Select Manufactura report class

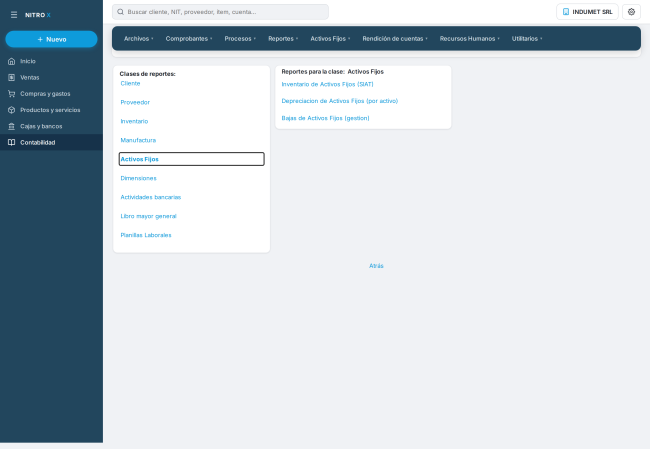click(x=138, y=140)
